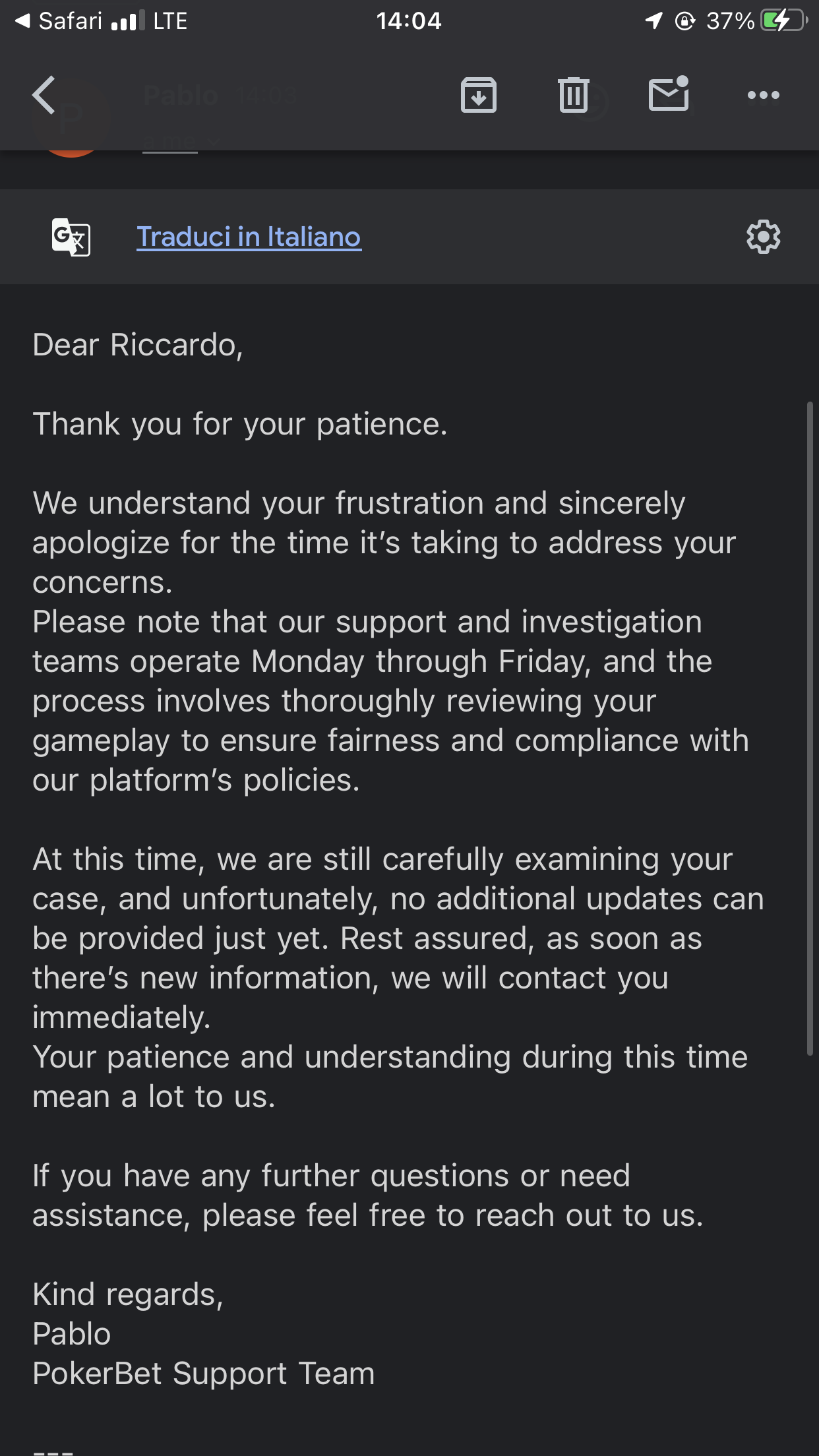The width and height of the screenshot is (819, 1456).
Task: Tap the cellular signal strength bars
Action: [128, 22]
